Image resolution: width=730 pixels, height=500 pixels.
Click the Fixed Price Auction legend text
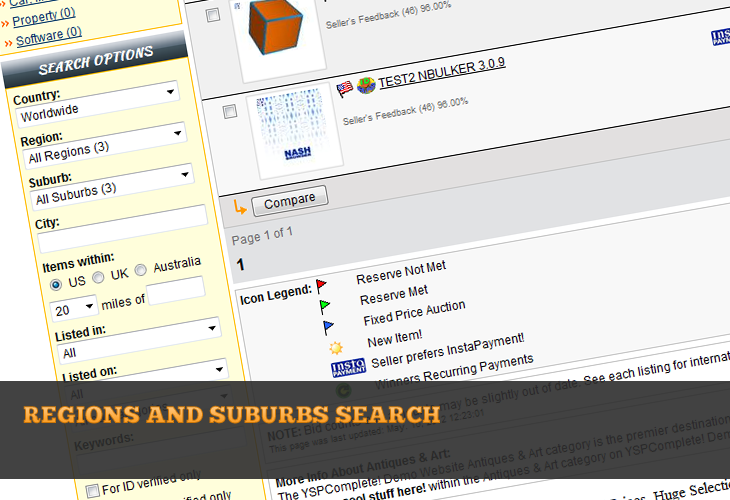[x=414, y=313]
